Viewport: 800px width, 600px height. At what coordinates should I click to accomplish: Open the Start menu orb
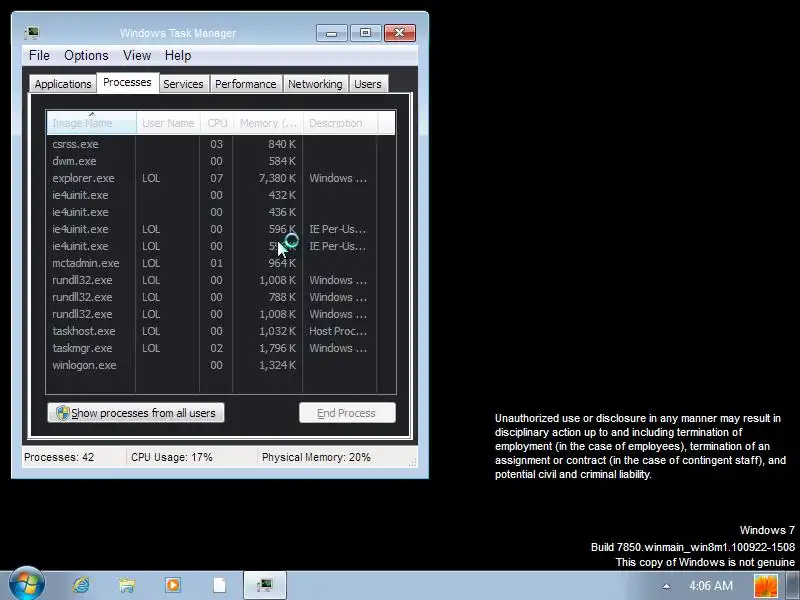(x=27, y=584)
